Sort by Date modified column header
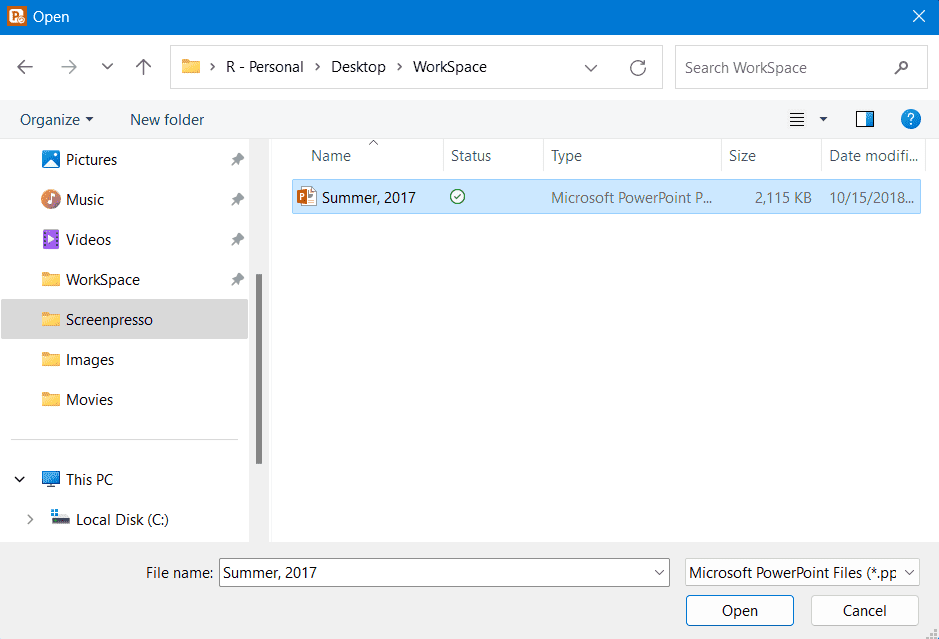The width and height of the screenshot is (939, 639). 873,156
